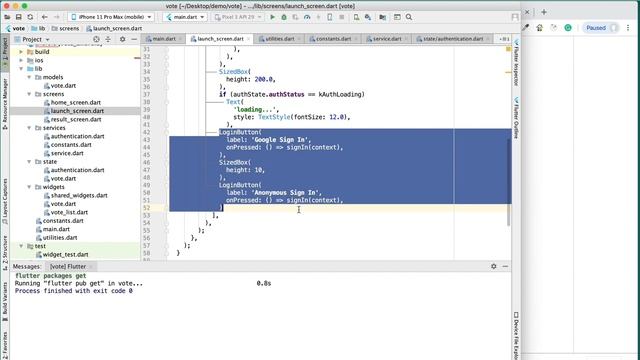640x360 pixels.
Task: Collapse the widgets folder
Action: (29, 187)
